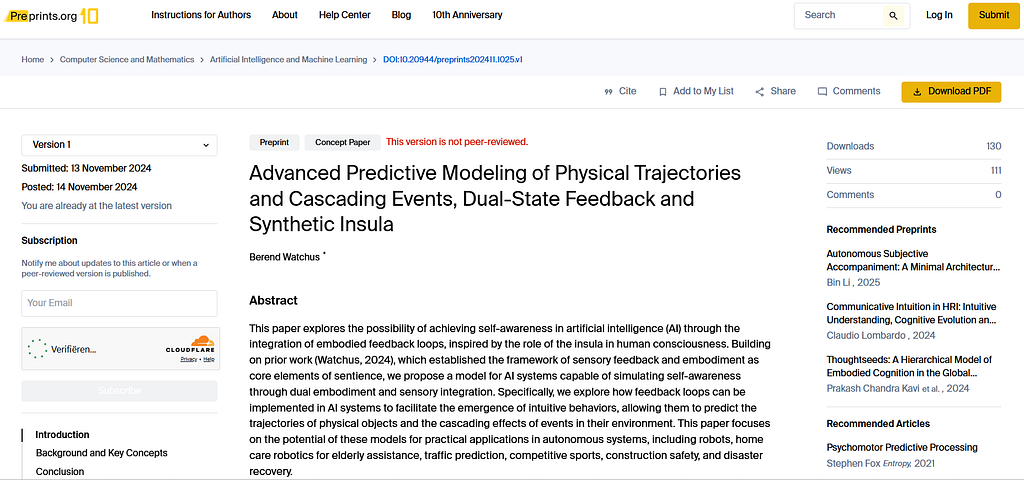This screenshot has height=480, width=1024.
Task: Click inside the Your Email field
Action: point(120,303)
